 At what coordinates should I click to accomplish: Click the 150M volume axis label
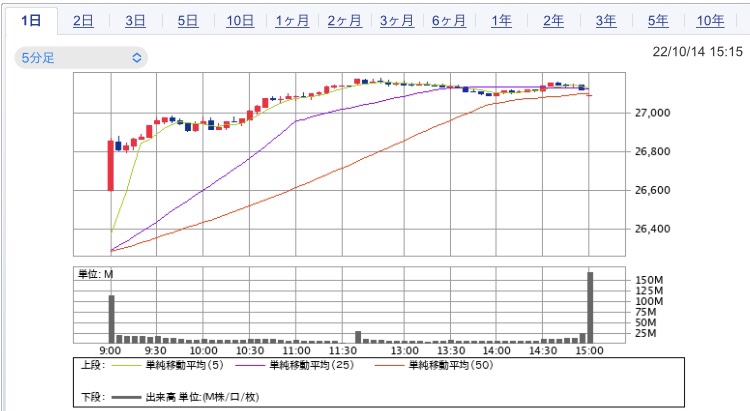point(649,280)
